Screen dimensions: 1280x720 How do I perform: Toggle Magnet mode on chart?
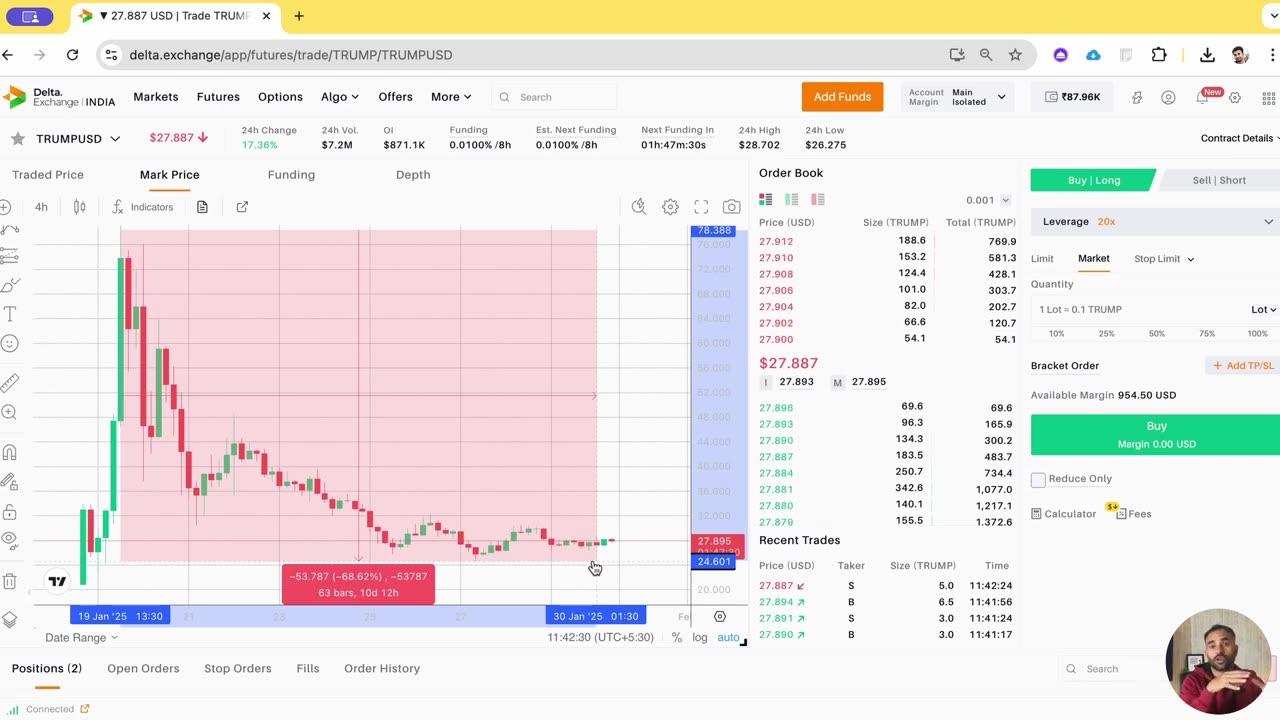click(x=10, y=452)
